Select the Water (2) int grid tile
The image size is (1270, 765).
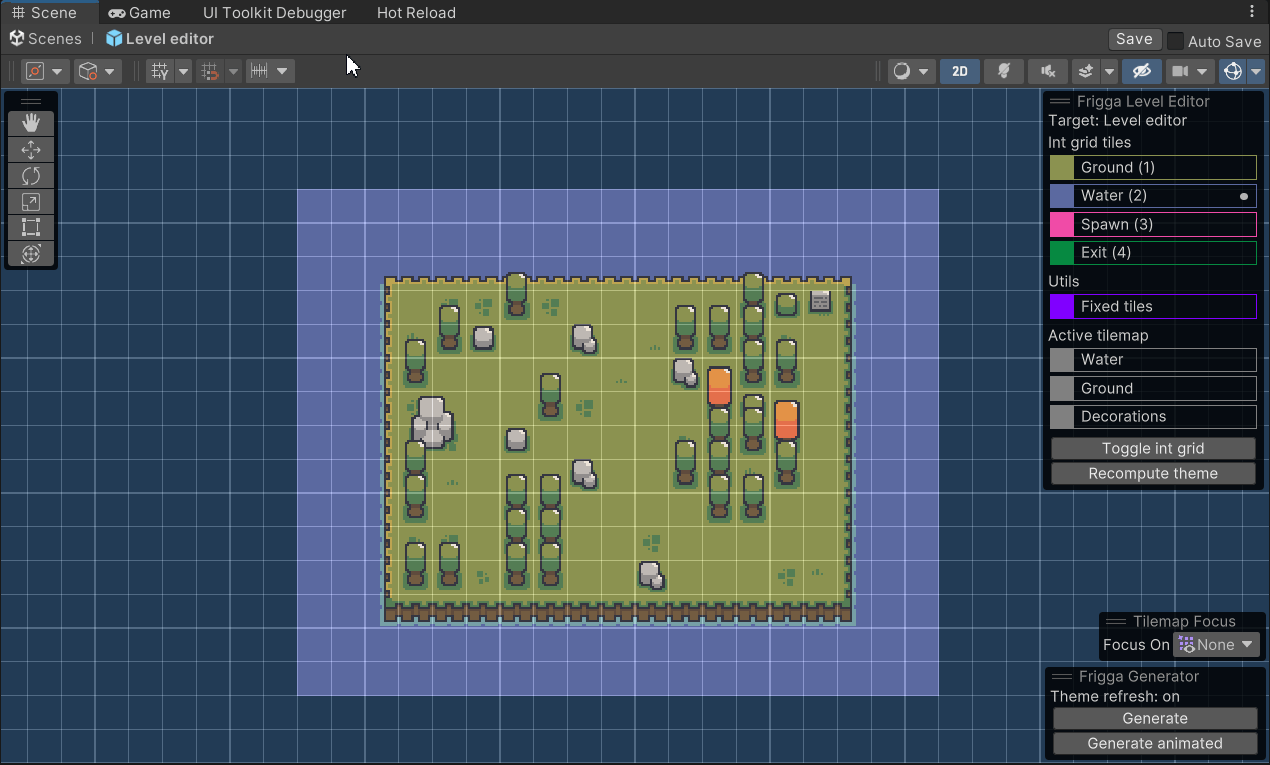coord(1153,196)
